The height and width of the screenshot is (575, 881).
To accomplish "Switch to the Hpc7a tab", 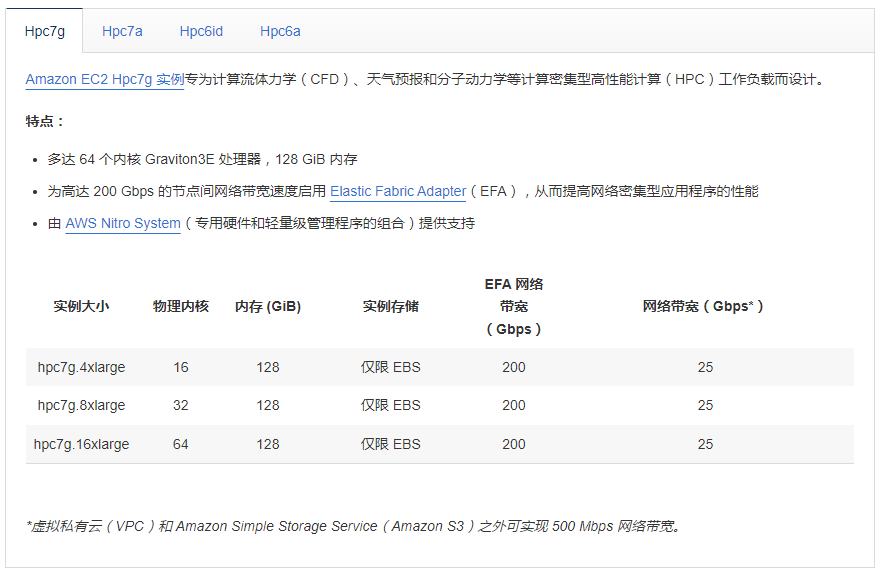I will (x=122, y=31).
